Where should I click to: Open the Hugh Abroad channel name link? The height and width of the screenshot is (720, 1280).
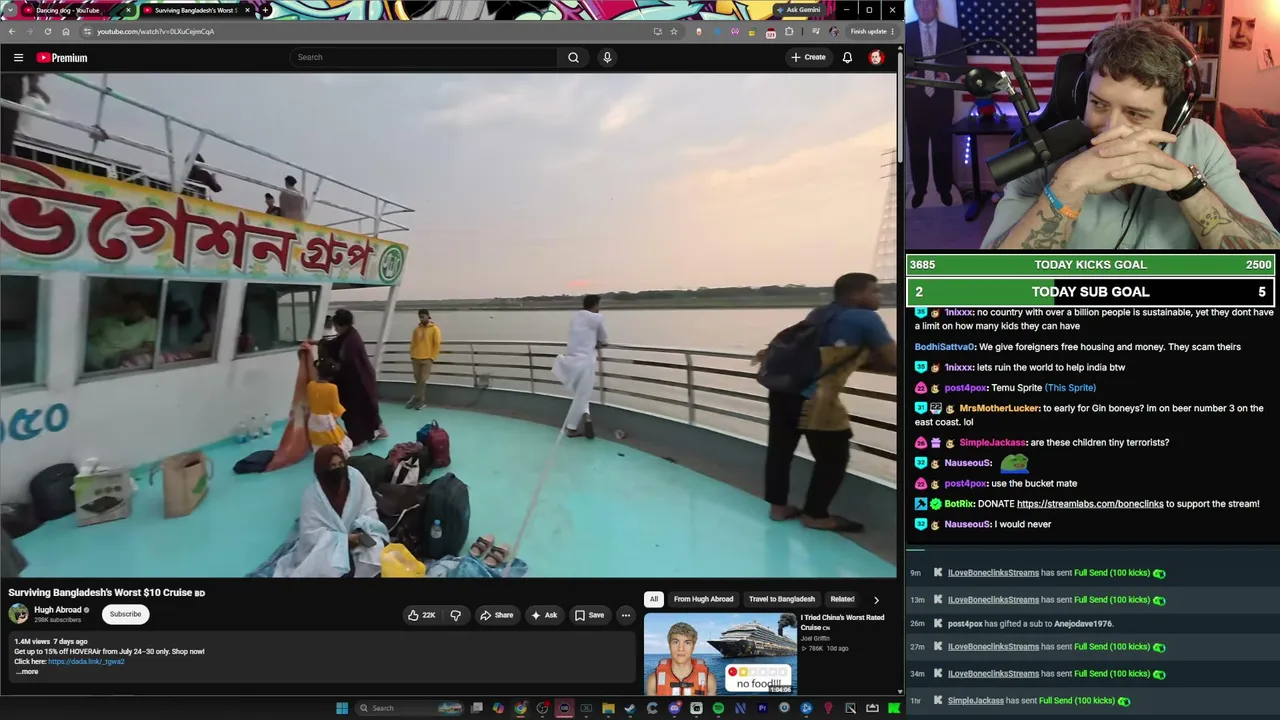point(58,610)
